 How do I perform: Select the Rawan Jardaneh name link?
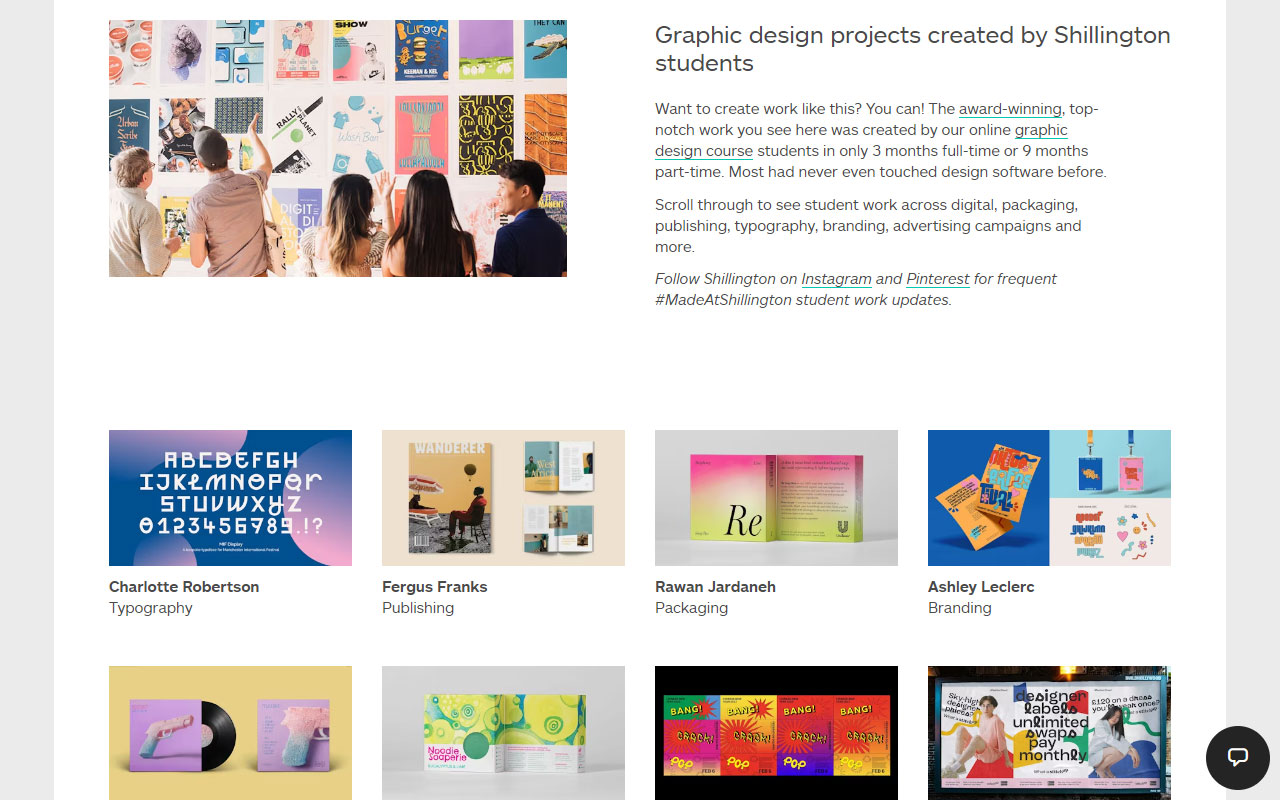[715, 587]
